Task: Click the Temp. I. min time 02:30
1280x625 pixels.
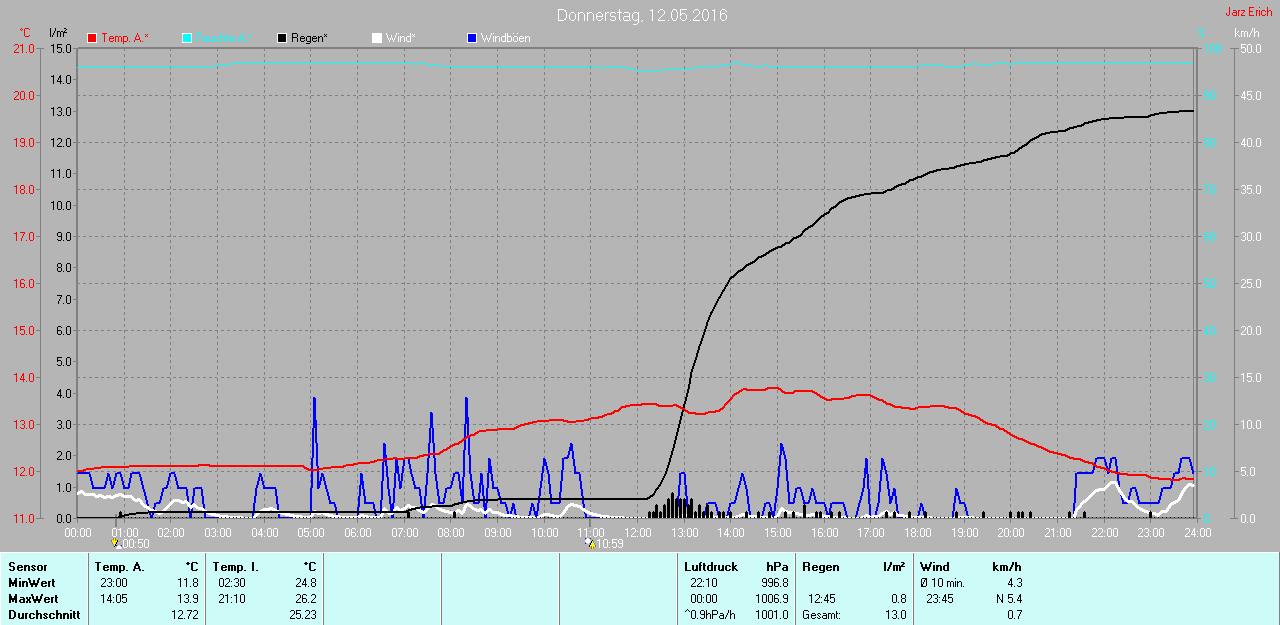Action: (x=232, y=583)
